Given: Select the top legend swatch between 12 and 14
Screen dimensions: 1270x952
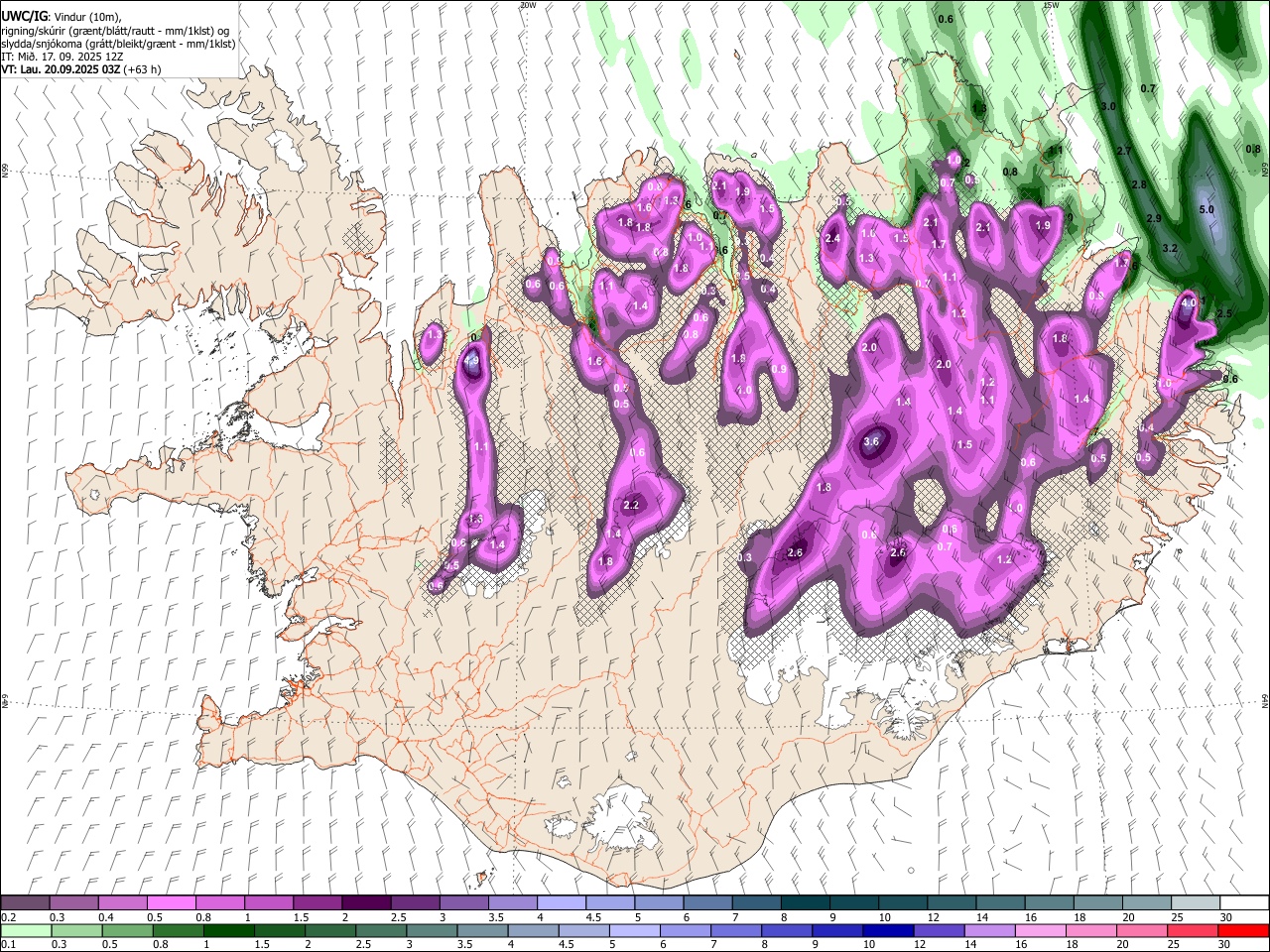Looking at the screenshot, I should (x=951, y=903).
